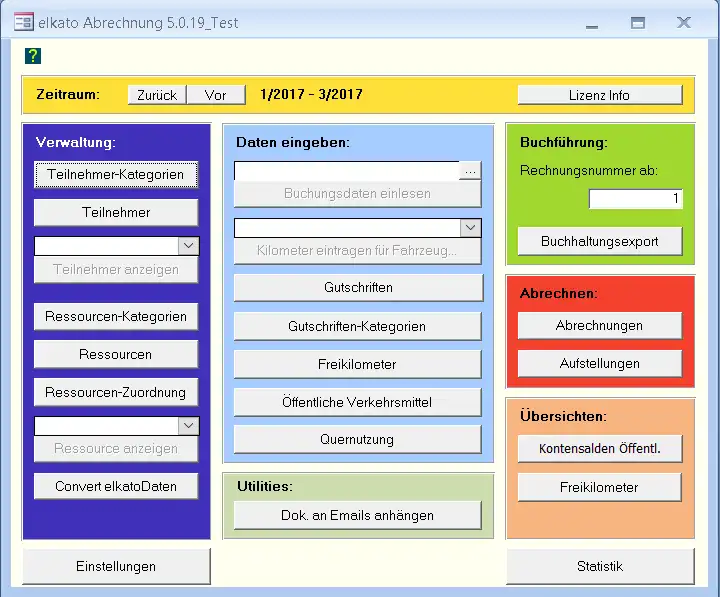Click the period text 1/2017 - 3/2017
This screenshot has width=720, height=597.
pos(311,94)
